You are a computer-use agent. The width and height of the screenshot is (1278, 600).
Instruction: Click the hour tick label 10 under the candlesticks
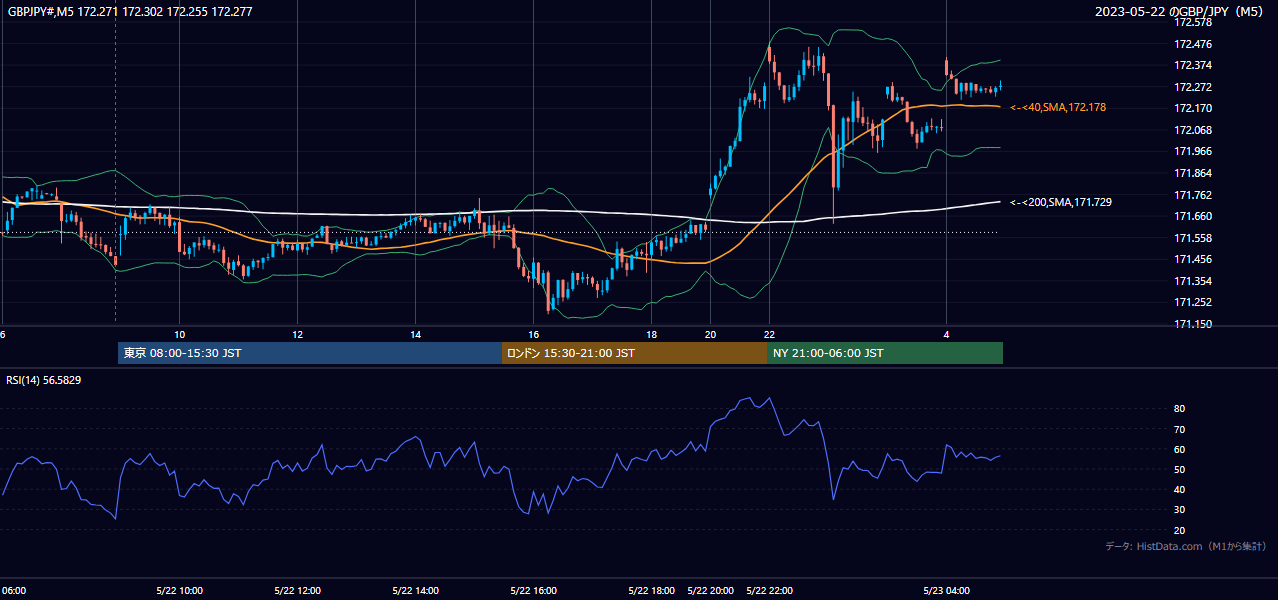tap(180, 334)
